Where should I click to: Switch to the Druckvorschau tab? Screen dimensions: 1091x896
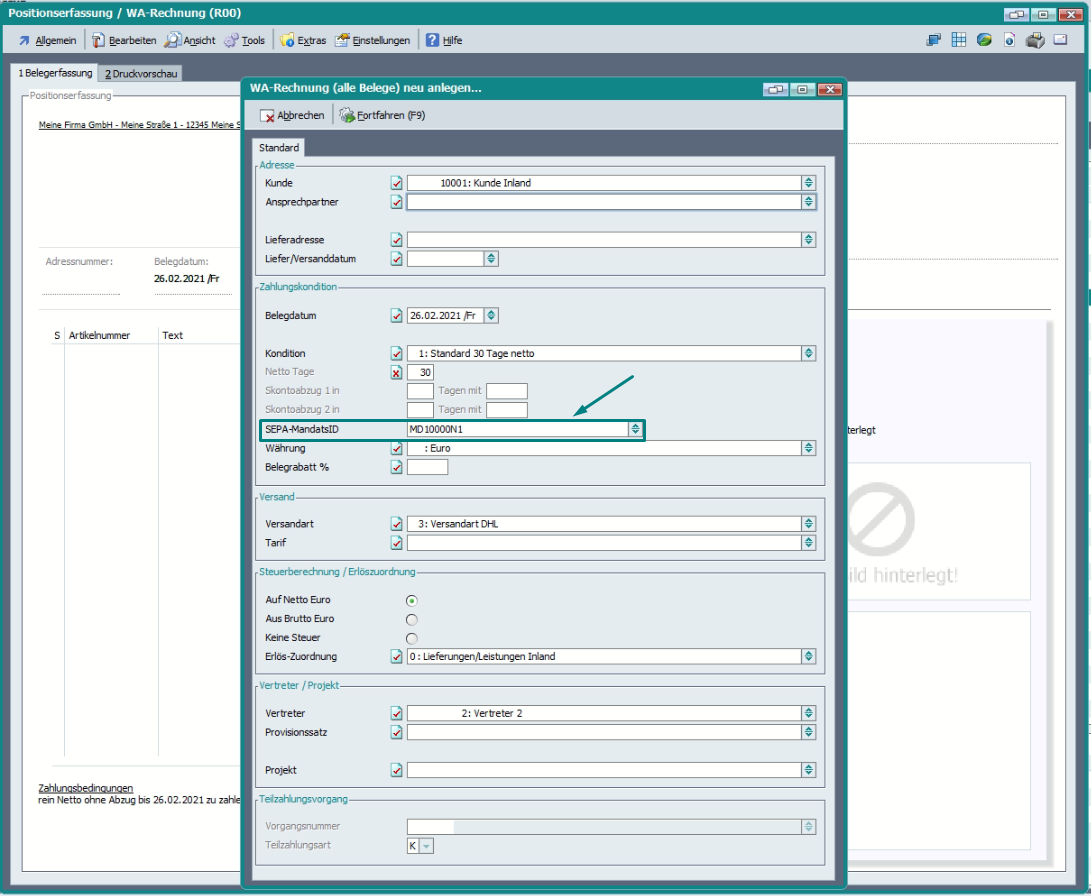coord(141,74)
